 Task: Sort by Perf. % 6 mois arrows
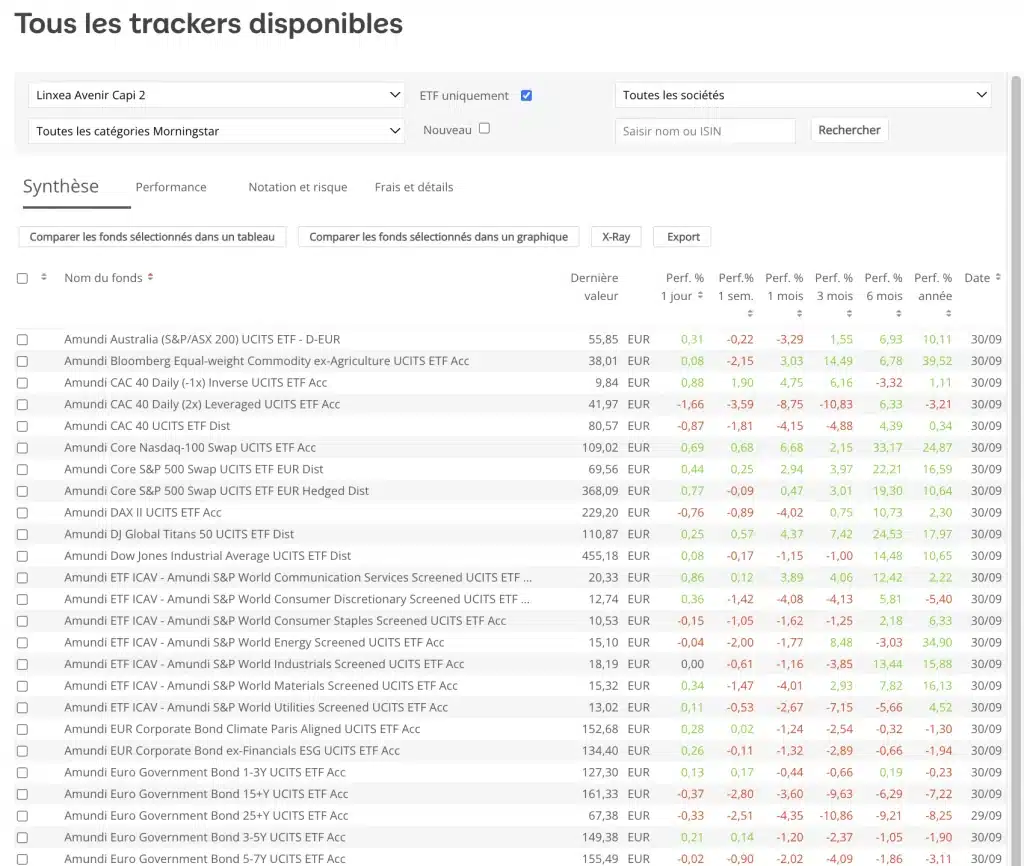click(899, 313)
